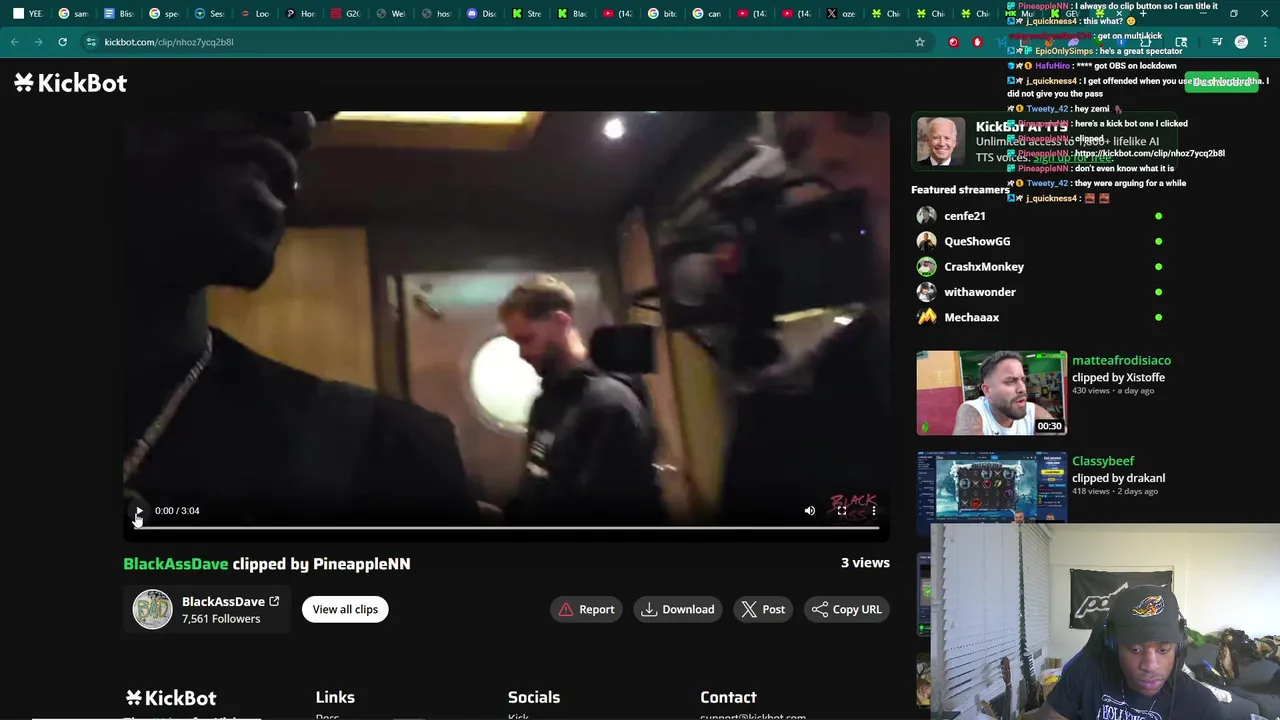The image size is (1280, 720).
Task: Bookmark this page with the star icon
Action: (x=920, y=42)
